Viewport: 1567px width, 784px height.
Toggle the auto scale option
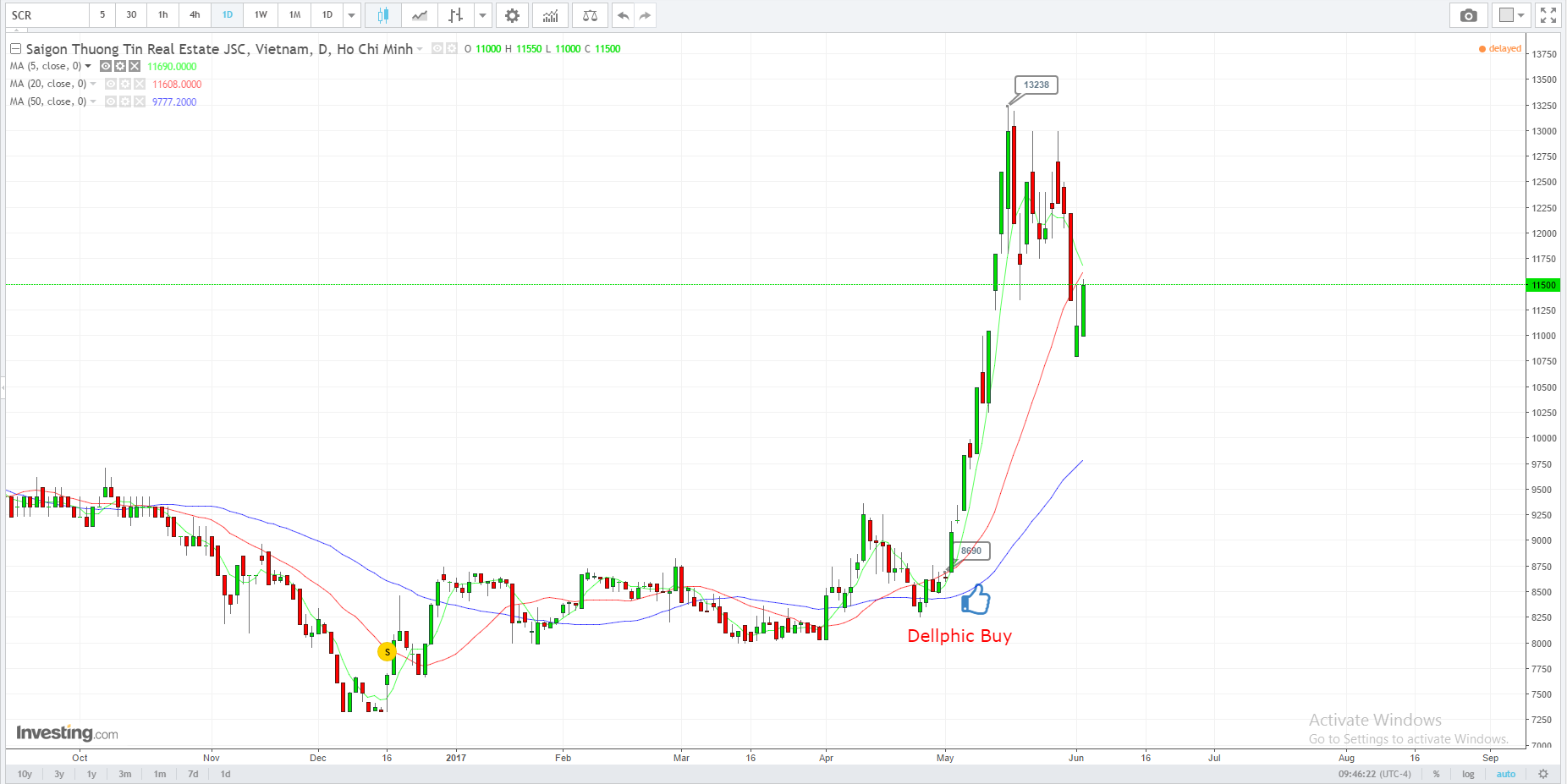1506,774
